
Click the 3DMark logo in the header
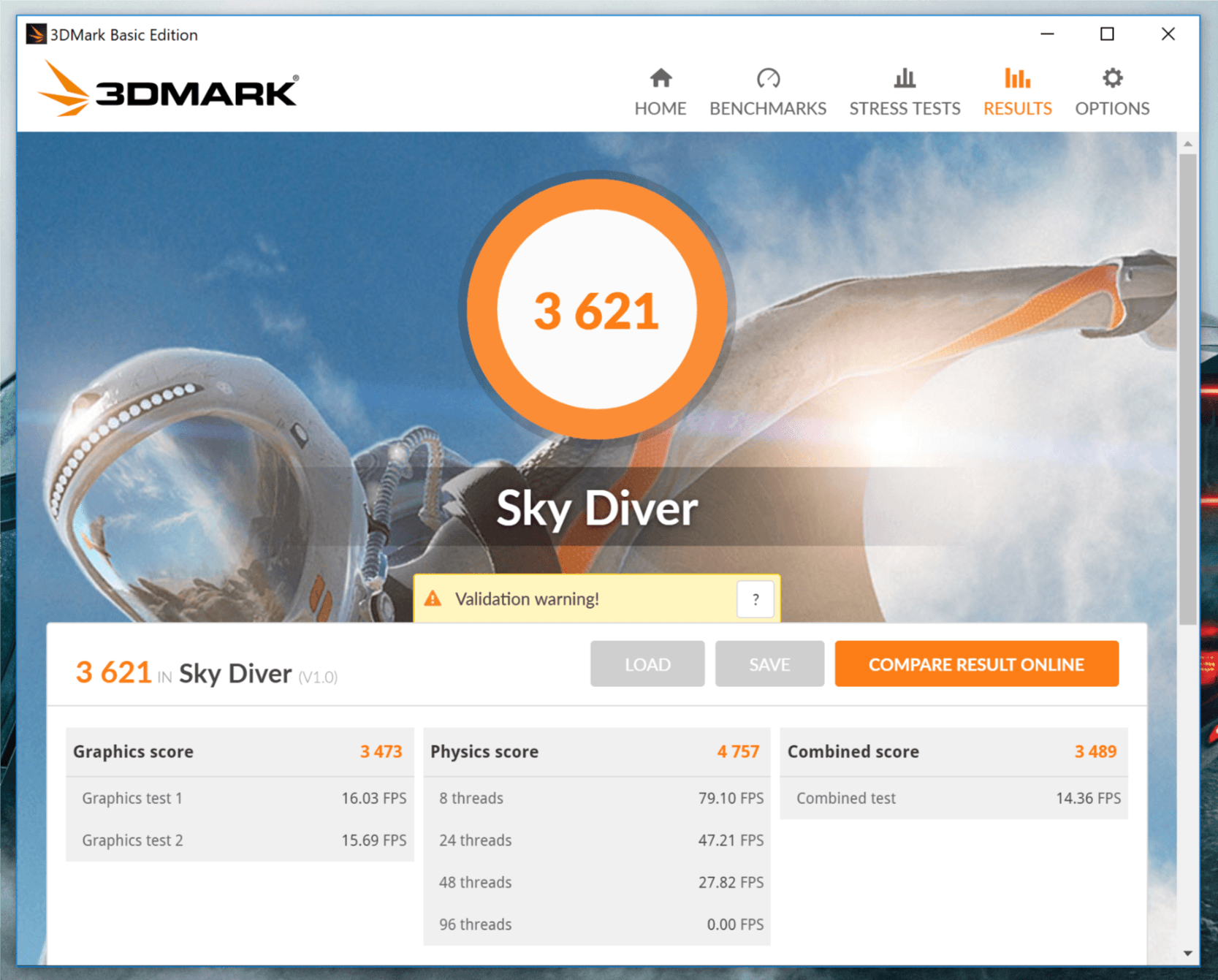click(x=168, y=90)
